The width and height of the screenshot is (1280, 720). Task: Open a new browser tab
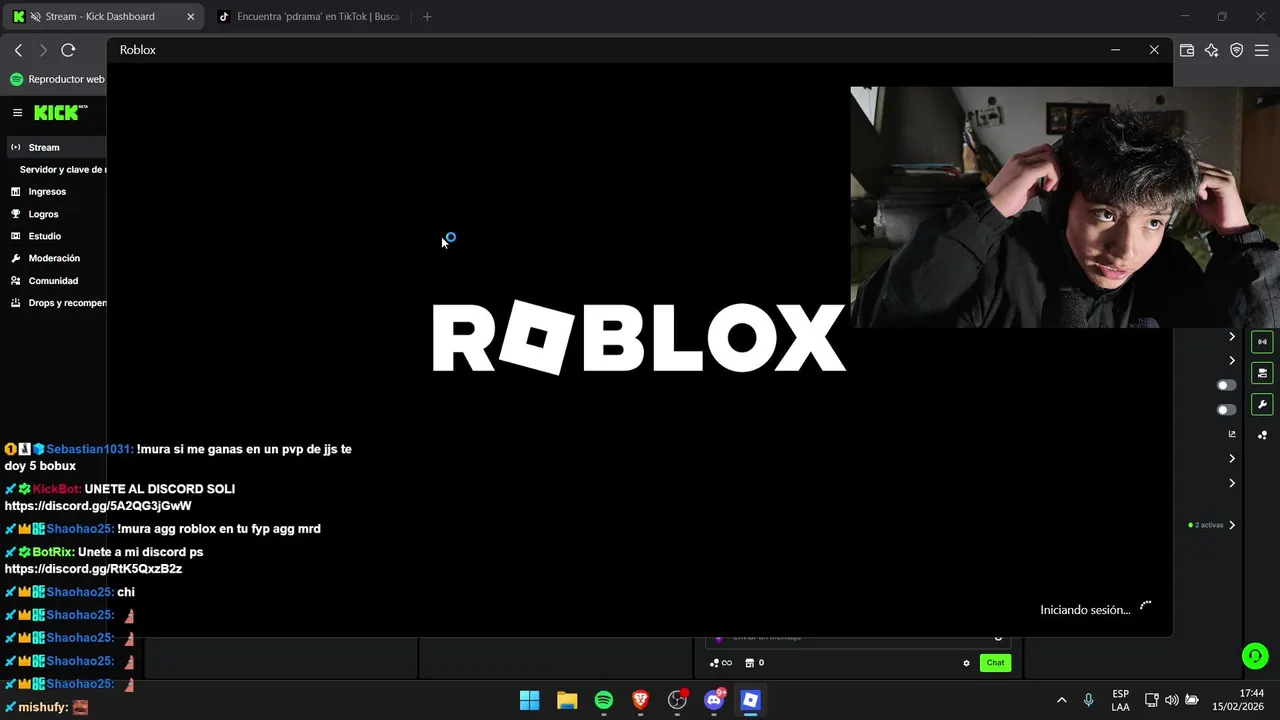click(x=427, y=17)
